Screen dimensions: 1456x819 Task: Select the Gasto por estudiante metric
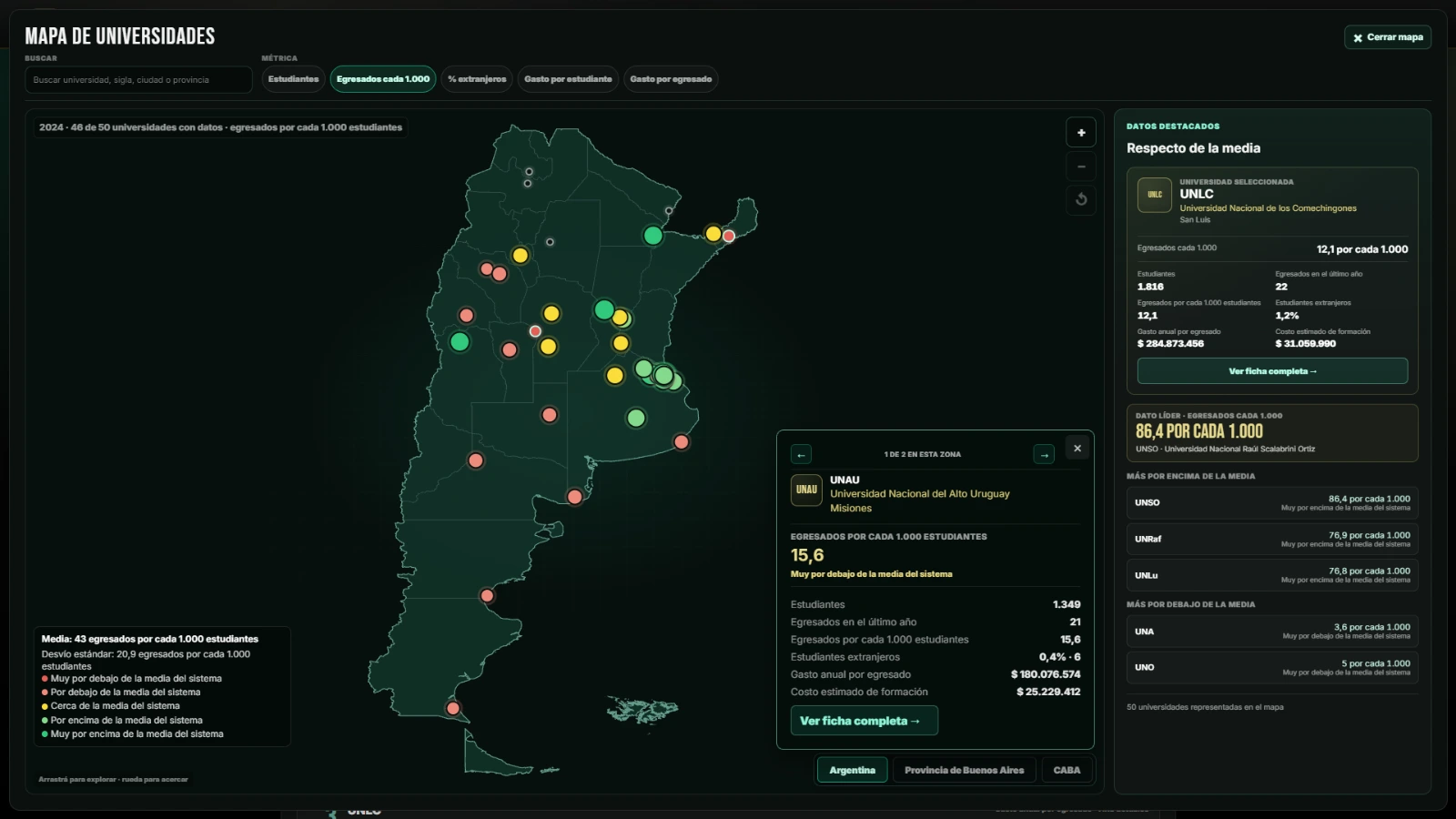568,79
